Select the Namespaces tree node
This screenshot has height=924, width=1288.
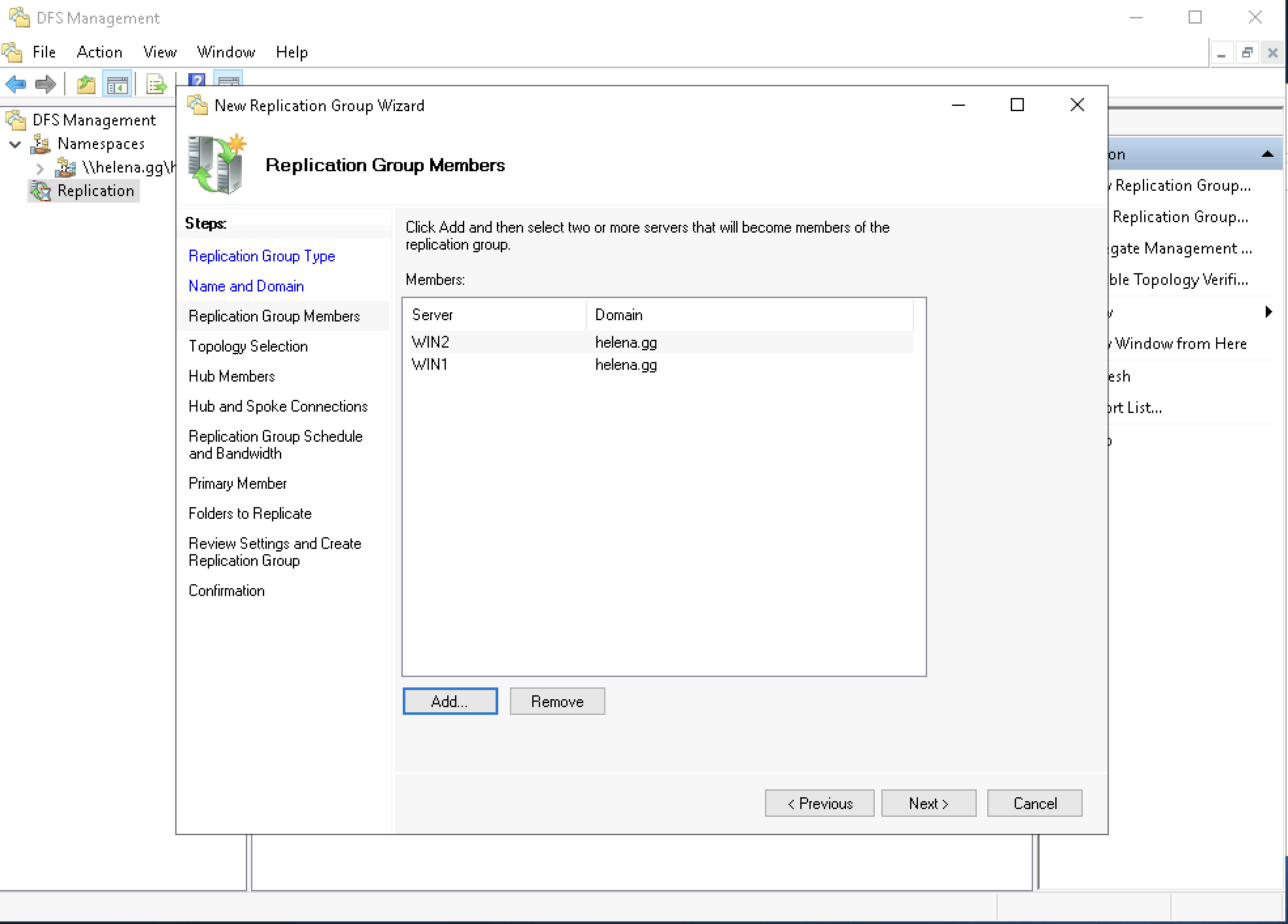pyautogui.click(x=101, y=144)
